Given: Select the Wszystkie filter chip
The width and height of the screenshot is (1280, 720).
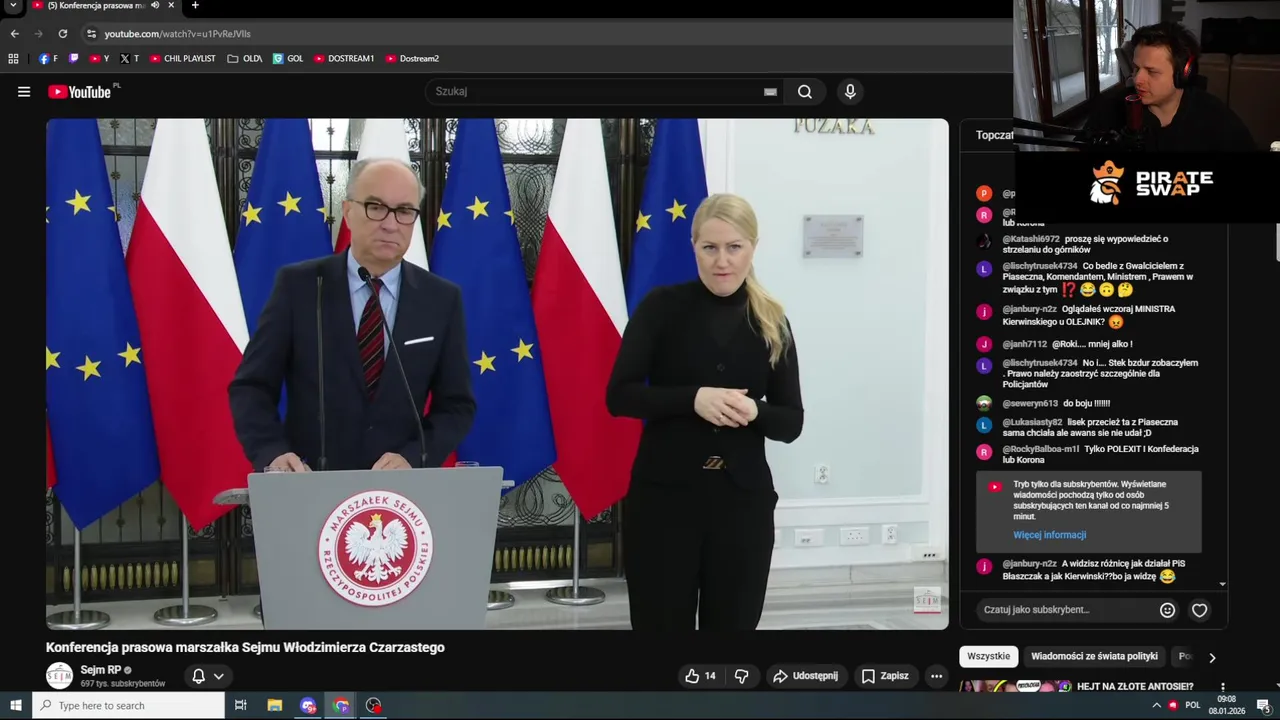Looking at the screenshot, I should pyautogui.click(x=989, y=656).
